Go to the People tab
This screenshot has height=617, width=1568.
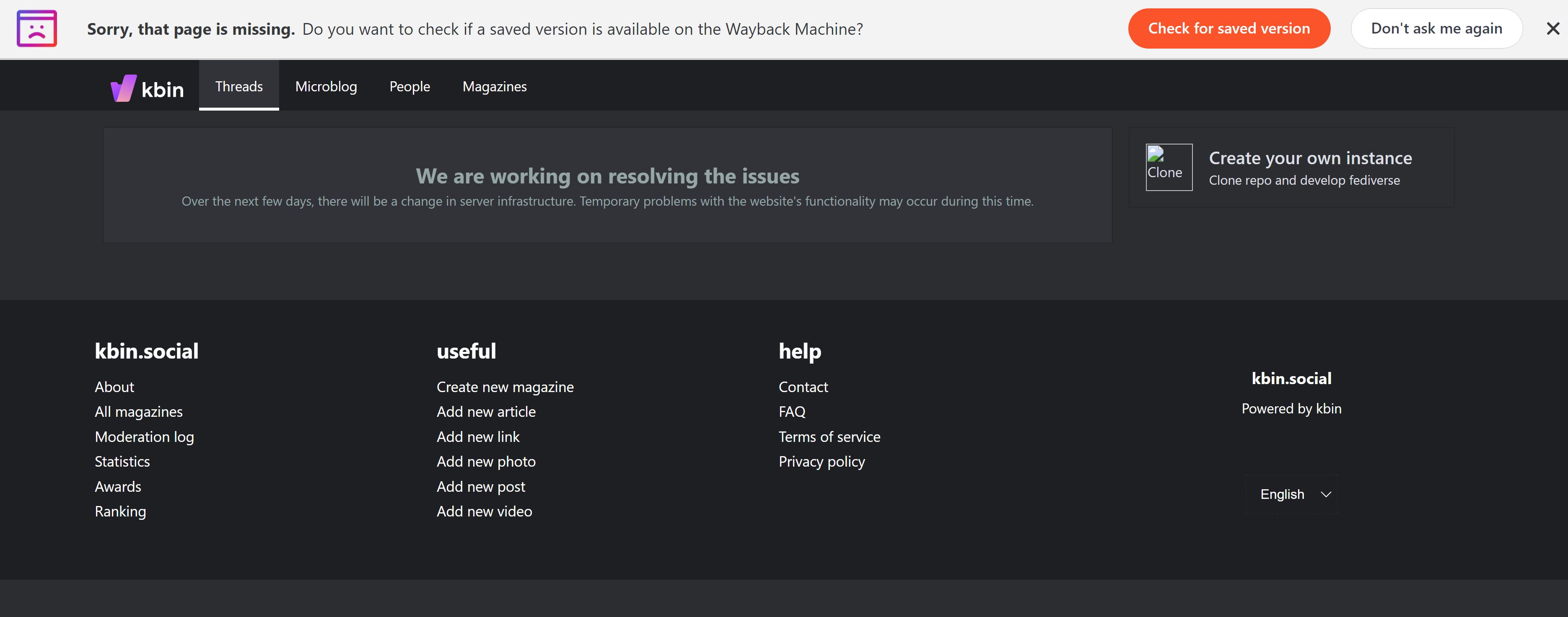(409, 86)
